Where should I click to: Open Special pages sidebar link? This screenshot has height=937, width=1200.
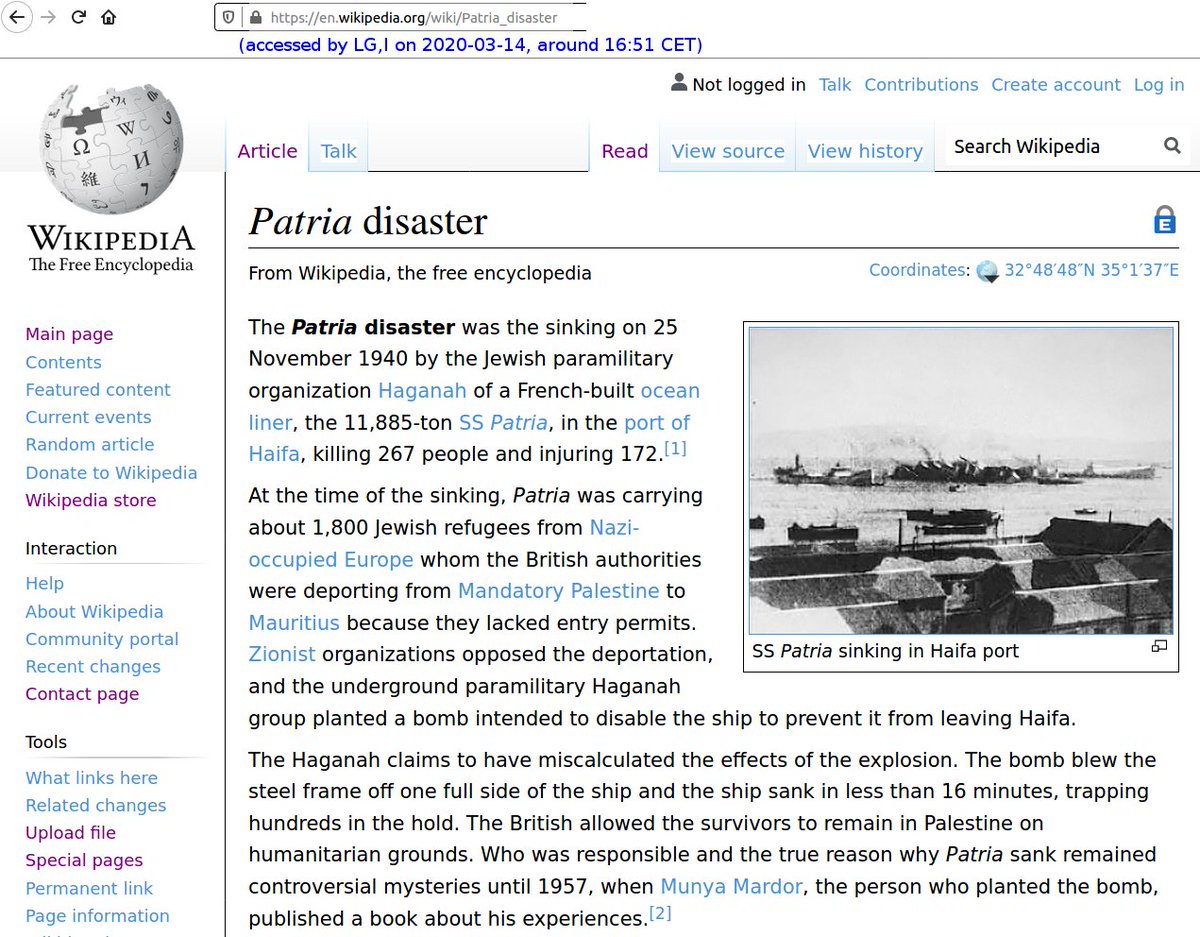pos(84,860)
